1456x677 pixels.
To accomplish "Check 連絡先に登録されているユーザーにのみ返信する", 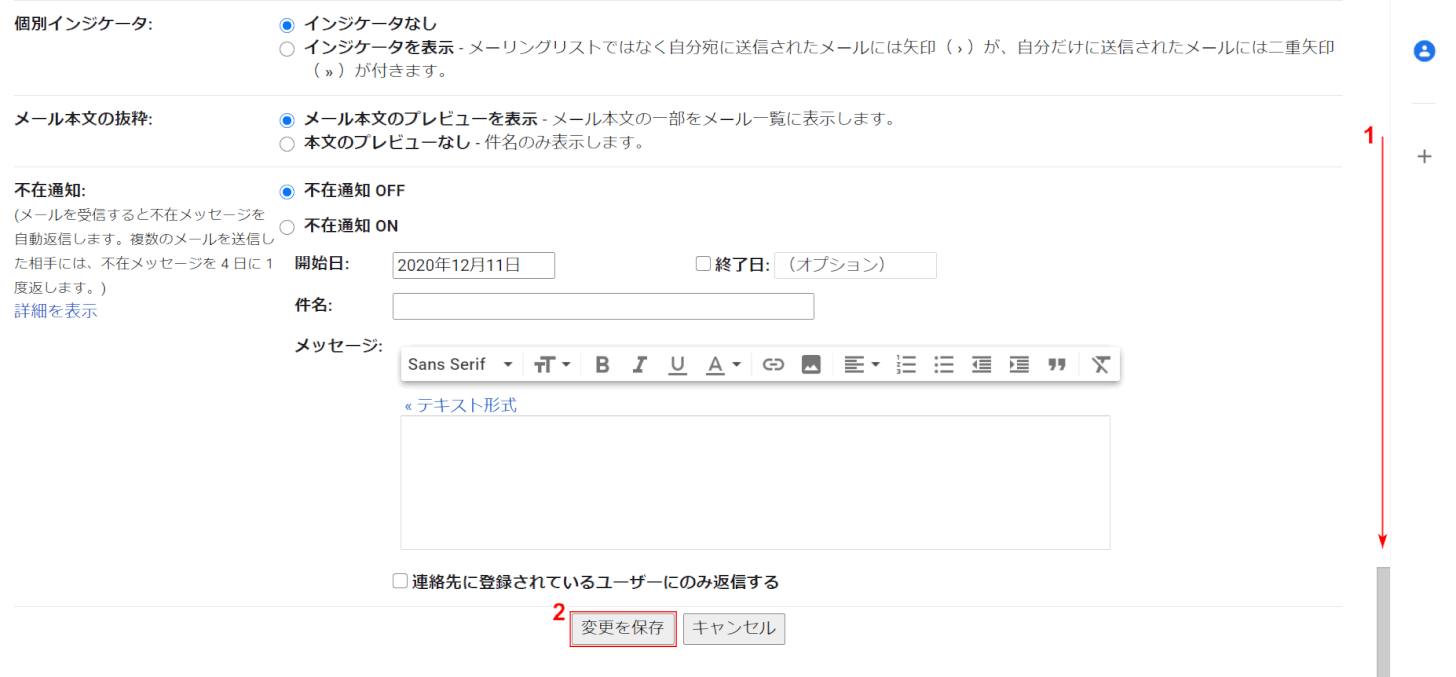I will tap(400, 581).
